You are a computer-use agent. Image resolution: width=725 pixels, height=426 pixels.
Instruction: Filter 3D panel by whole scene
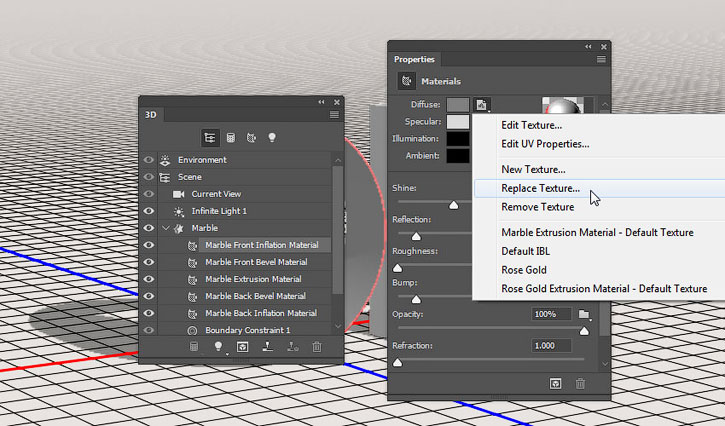pos(209,138)
